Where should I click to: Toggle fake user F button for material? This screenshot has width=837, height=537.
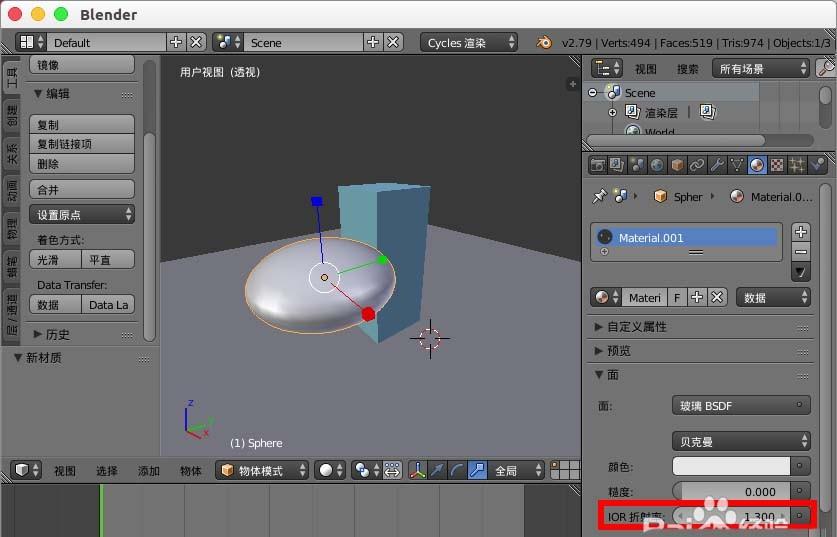click(x=677, y=297)
